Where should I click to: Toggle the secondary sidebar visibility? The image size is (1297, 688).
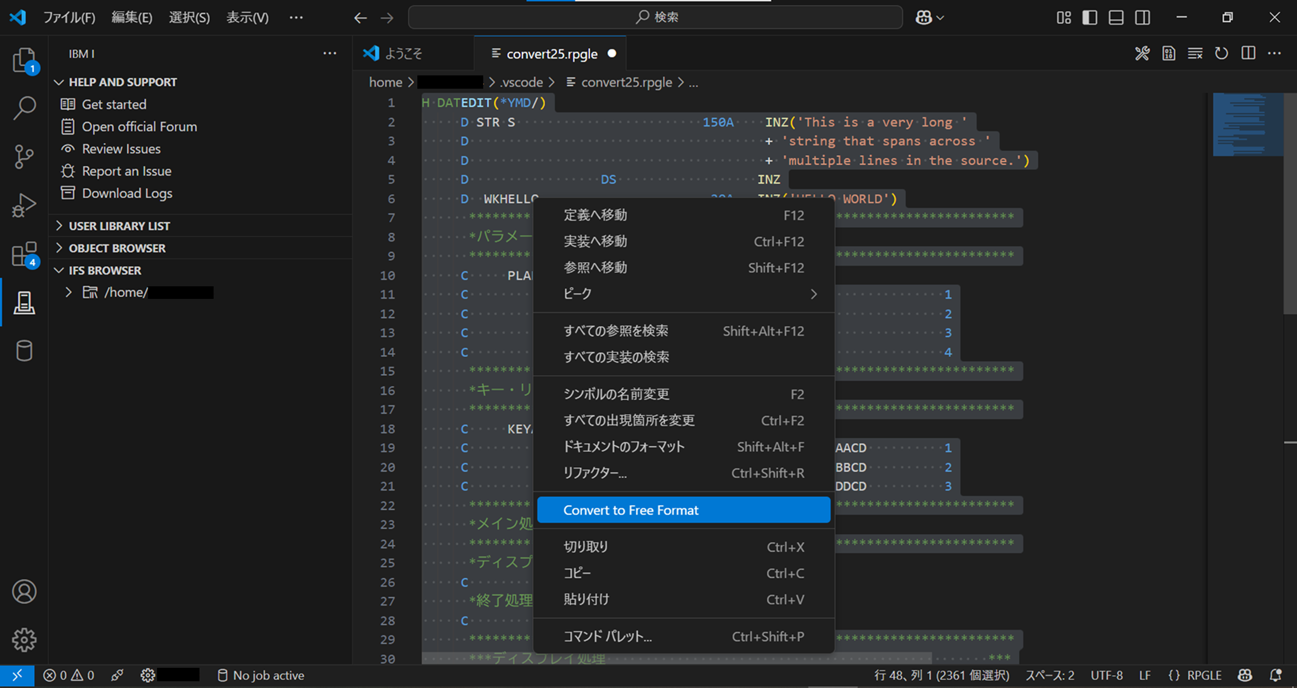coord(1143,17)
